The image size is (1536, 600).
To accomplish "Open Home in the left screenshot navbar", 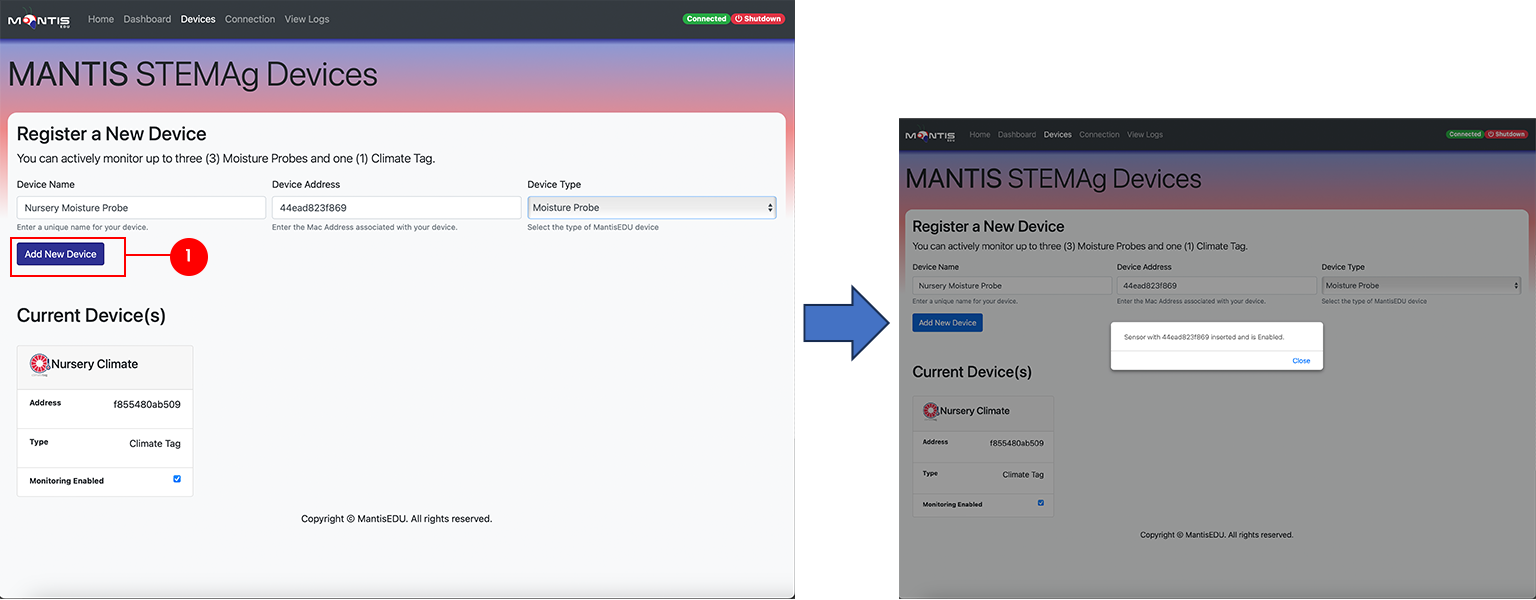I will (x=101, y=19).
